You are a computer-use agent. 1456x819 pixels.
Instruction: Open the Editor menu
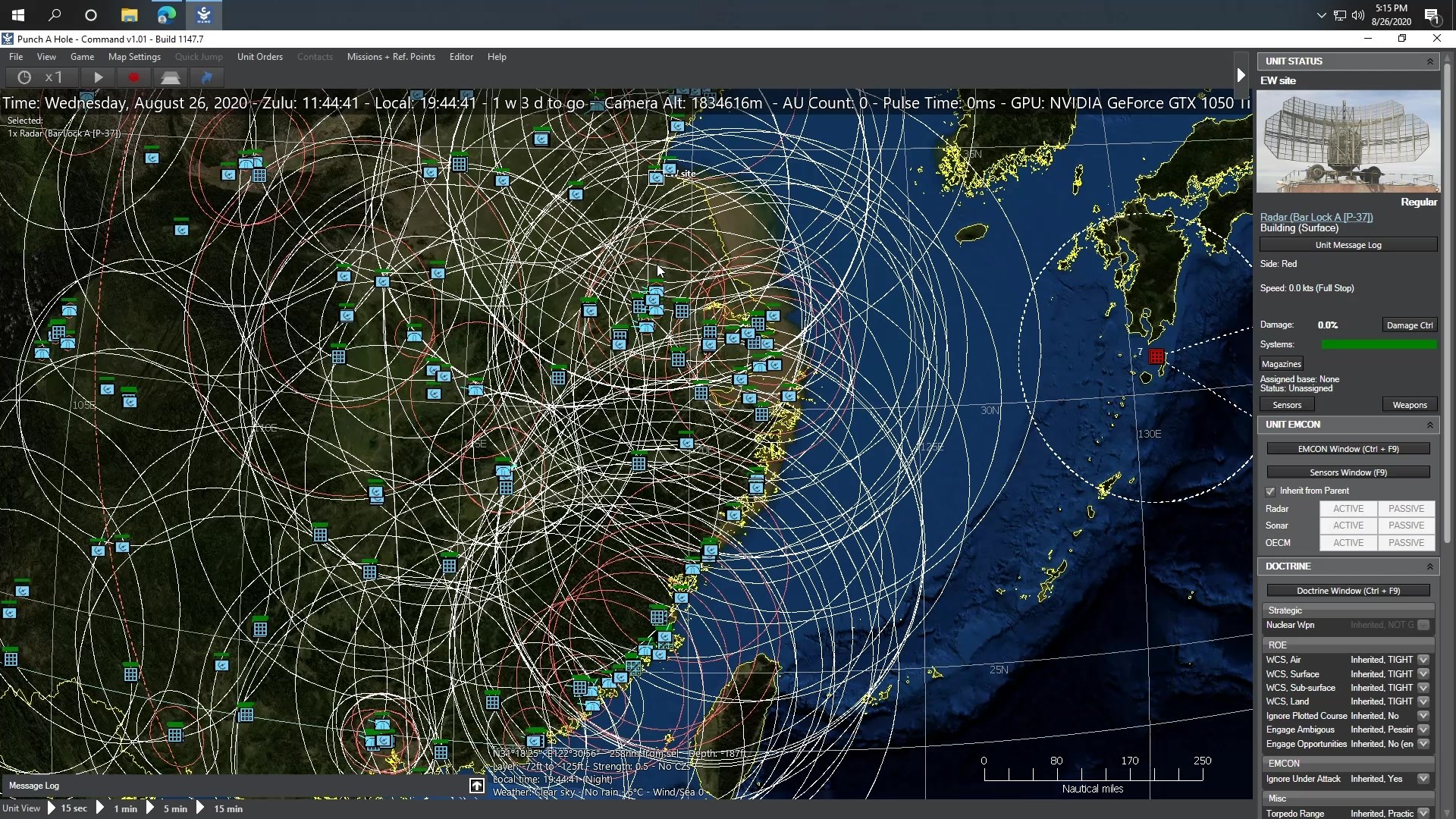(461, 57)
